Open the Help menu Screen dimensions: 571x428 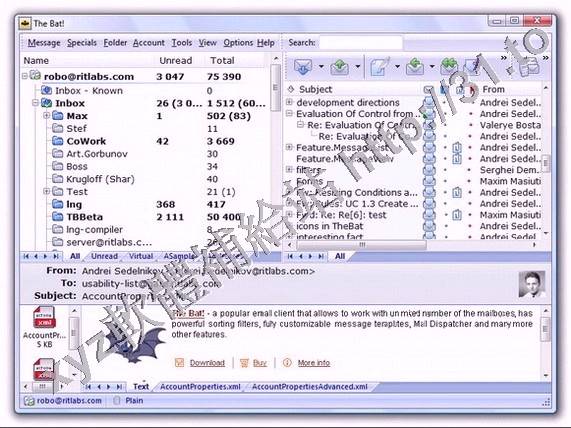[x=266, y=43]
